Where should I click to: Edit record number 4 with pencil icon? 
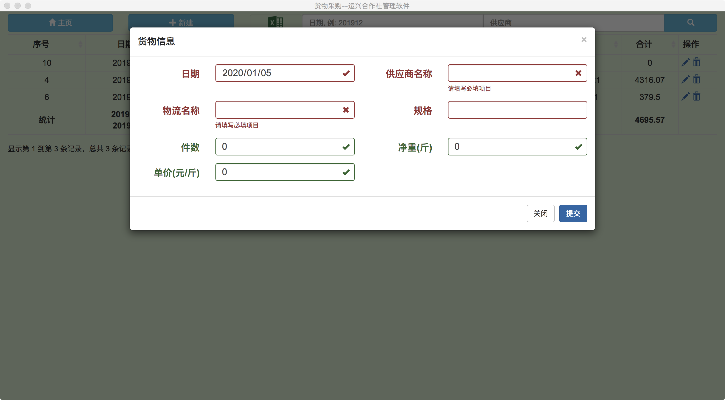click(x=686, y=79)
